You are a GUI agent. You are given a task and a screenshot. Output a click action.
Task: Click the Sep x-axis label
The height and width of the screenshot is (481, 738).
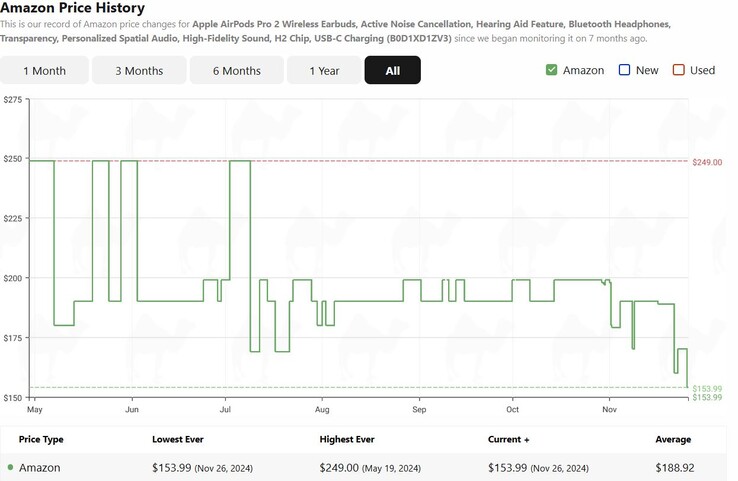pyautogui.click(x=419, y=409)
